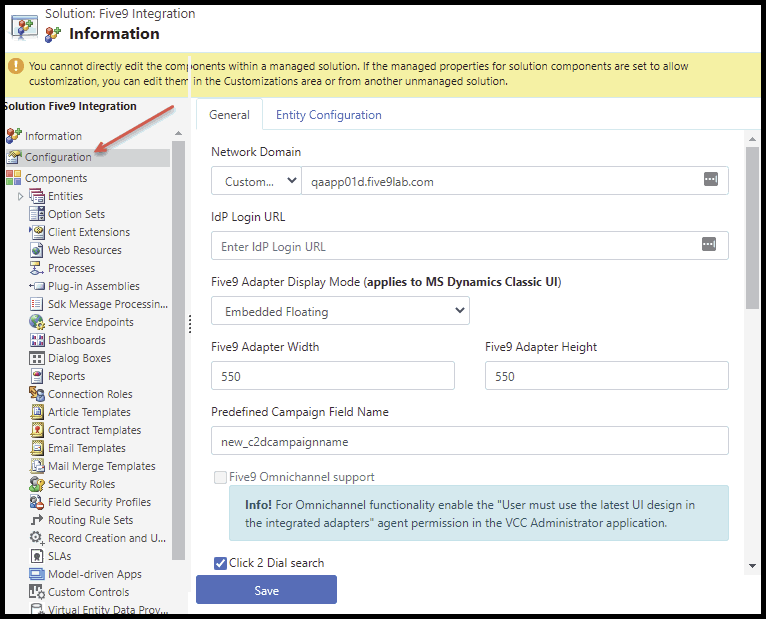Open Option Sets in the component list

pyautogui.click(x=76, y=214)
